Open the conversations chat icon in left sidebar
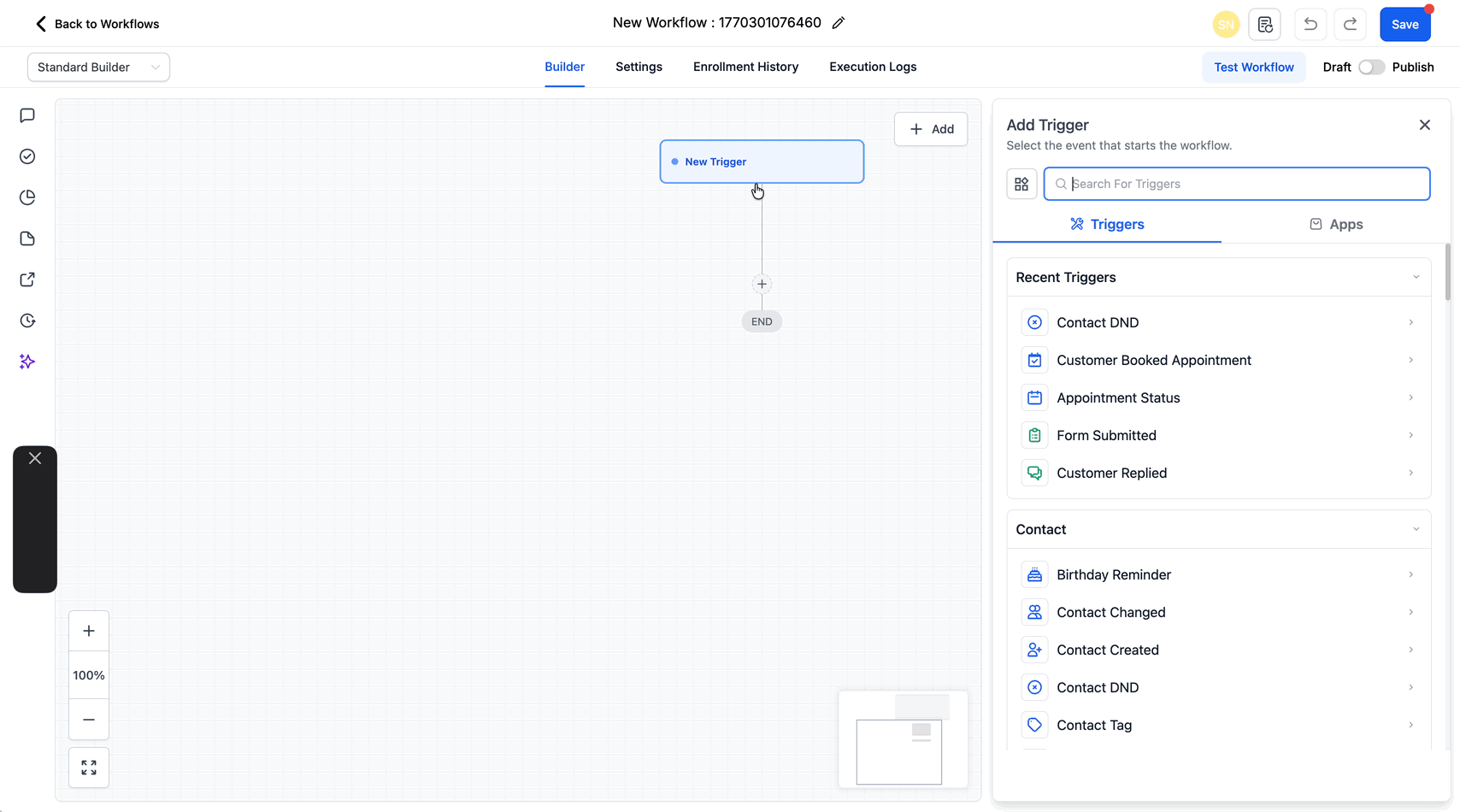This screenshot has width=1460, height=812. (x=27, y=115)
